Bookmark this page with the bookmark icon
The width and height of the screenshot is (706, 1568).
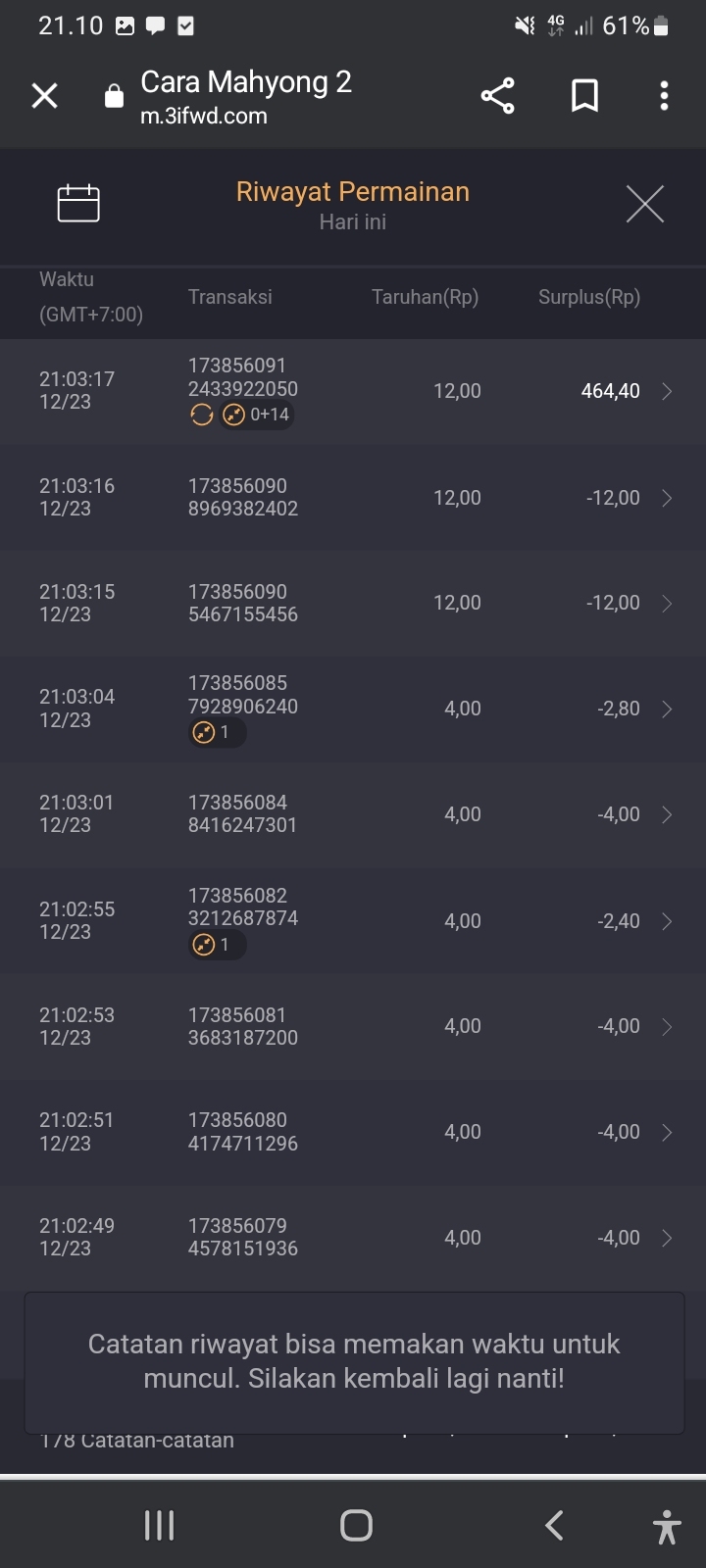click(584, 96)
